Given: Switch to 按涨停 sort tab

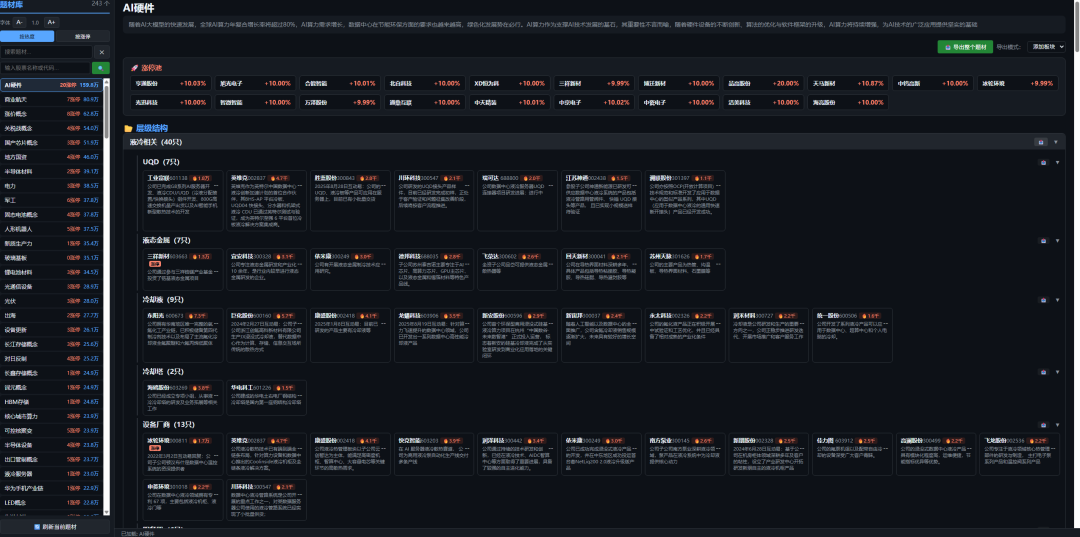Looking at the screenshot, I should tap(83, 36).
